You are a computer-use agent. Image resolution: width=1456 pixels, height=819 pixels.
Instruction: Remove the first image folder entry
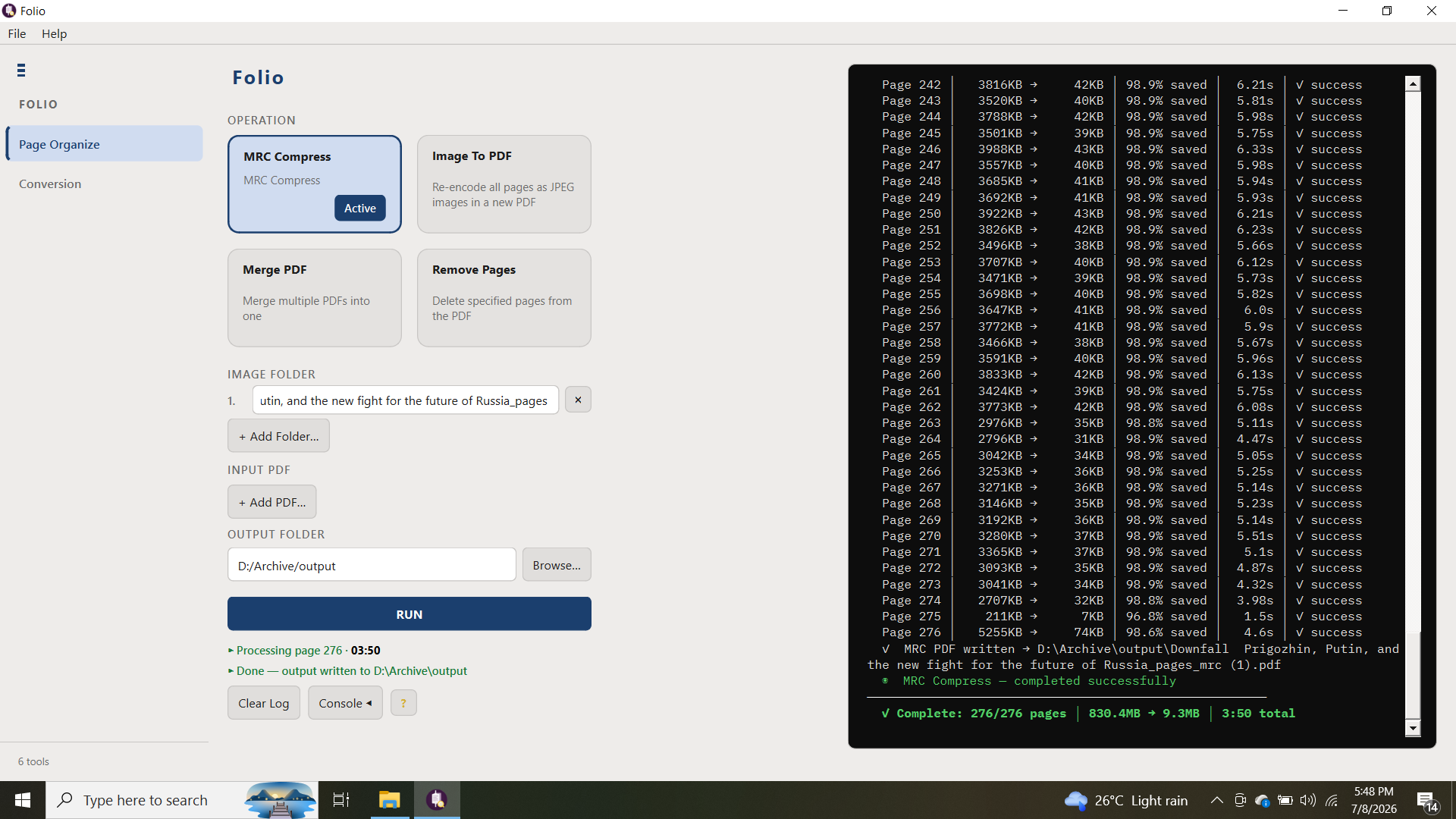(x=578, y=400)
